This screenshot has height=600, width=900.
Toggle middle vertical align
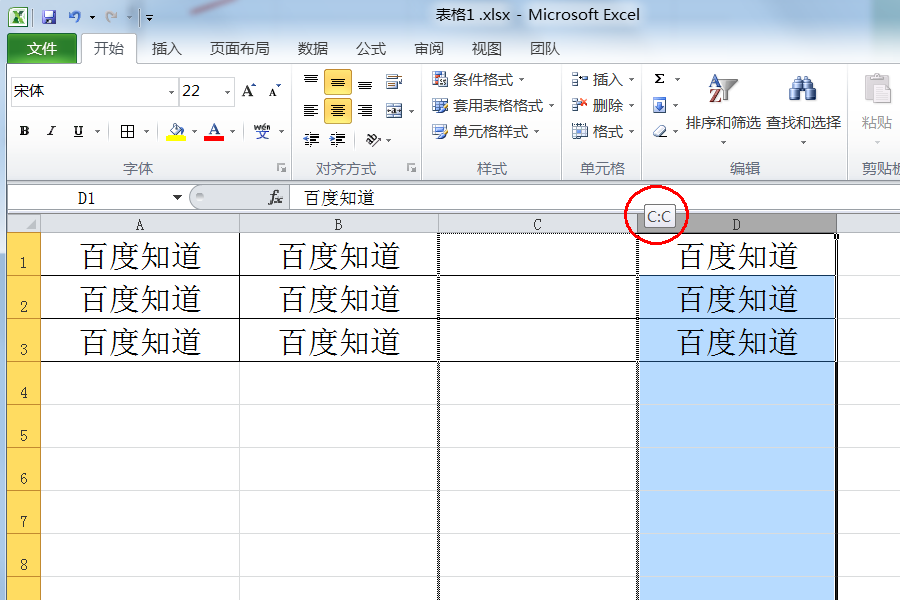point(338,82)
